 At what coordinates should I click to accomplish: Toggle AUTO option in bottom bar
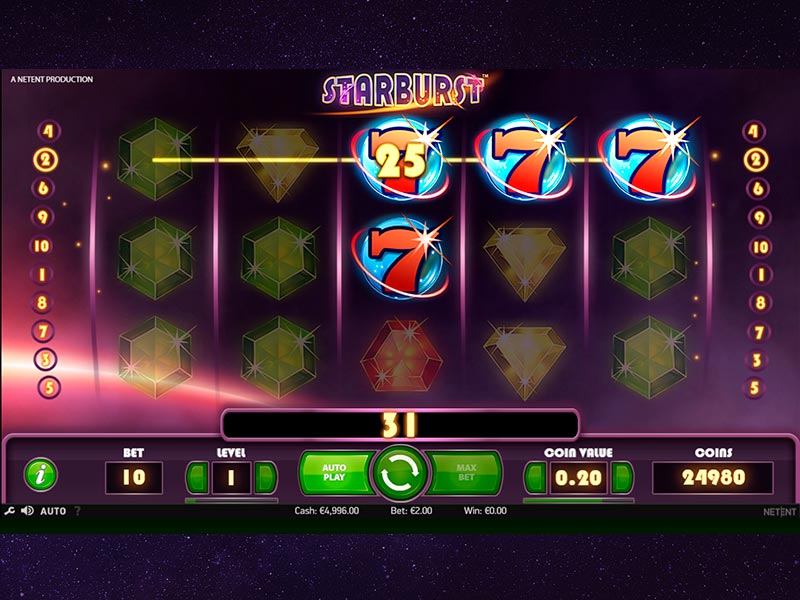53,511
